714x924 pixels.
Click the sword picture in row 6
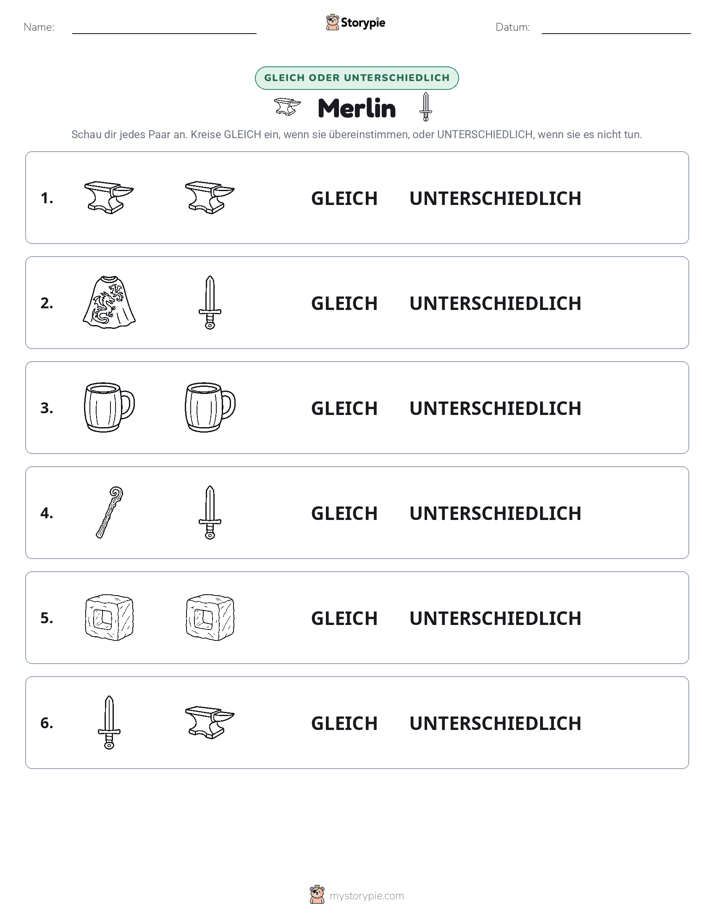click(x=109, y=722)
